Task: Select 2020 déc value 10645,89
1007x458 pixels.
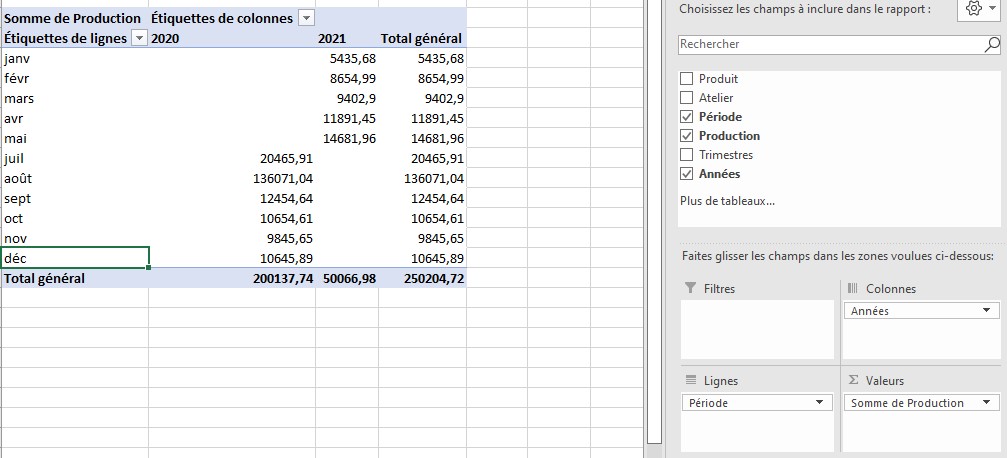Action: click(x=232, y=258)
